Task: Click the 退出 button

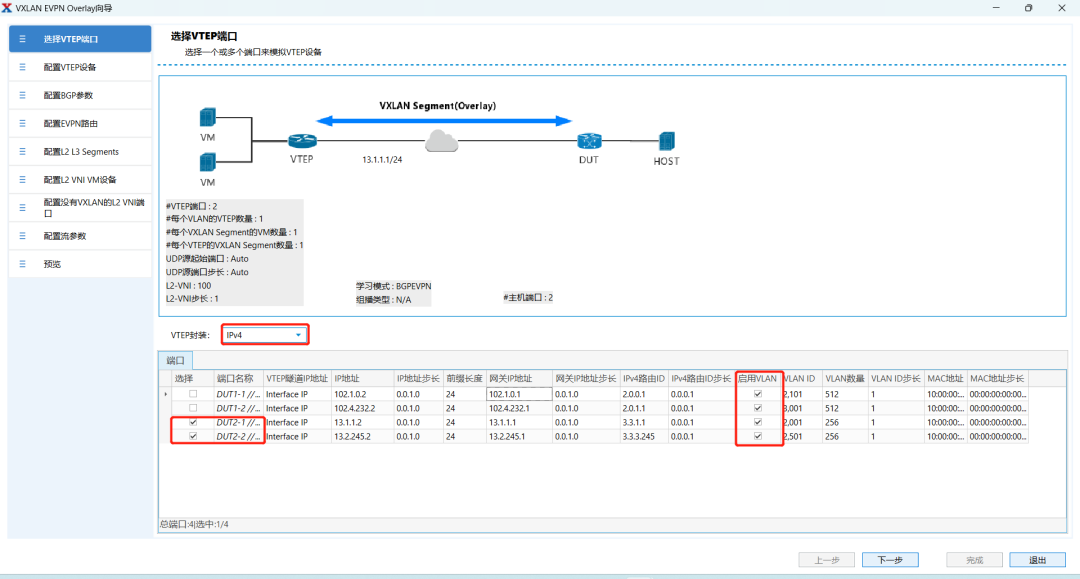Action: pyautogui.click(x=1037, y=560)
